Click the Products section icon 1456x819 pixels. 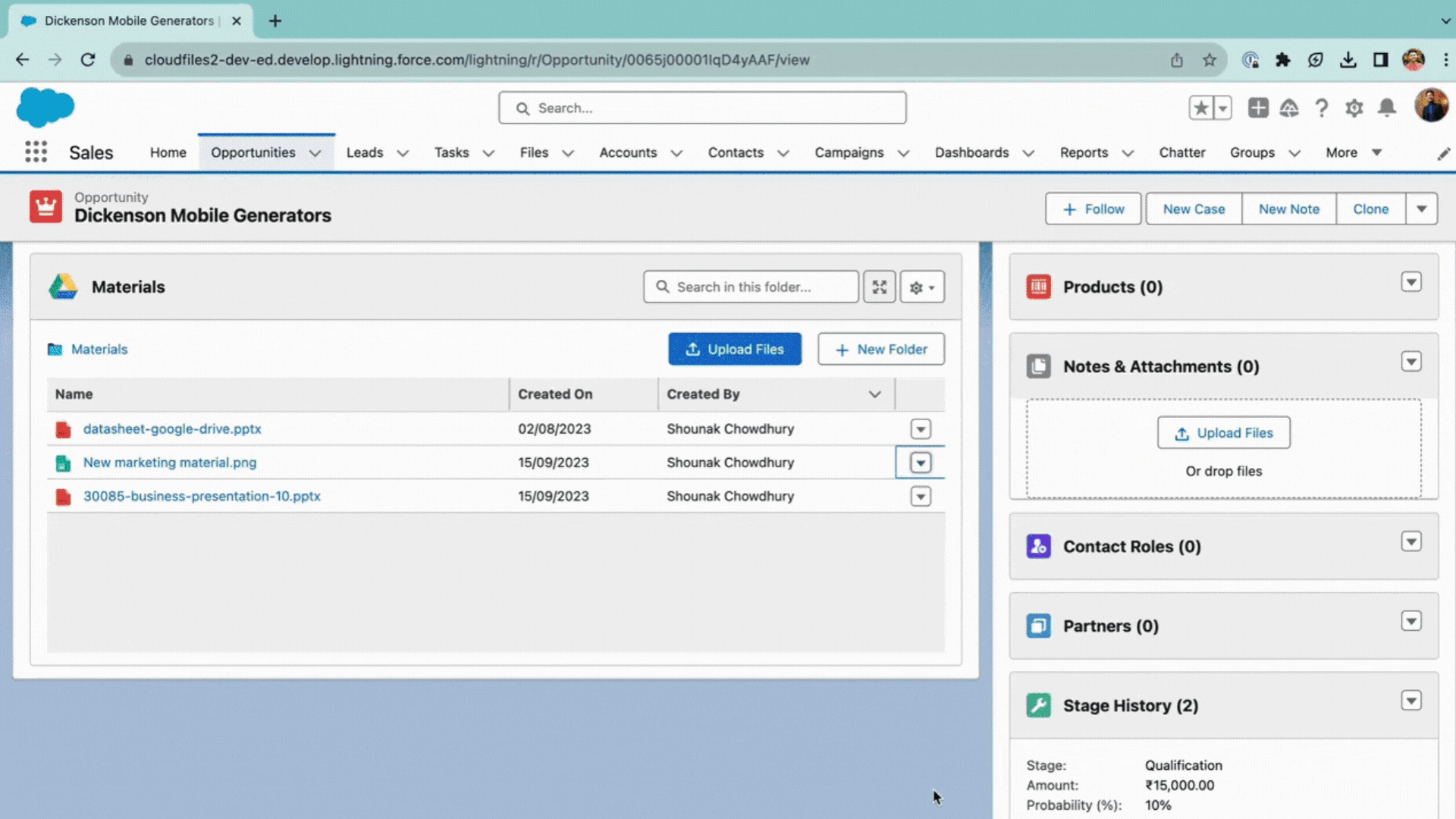coord(1039,287)
